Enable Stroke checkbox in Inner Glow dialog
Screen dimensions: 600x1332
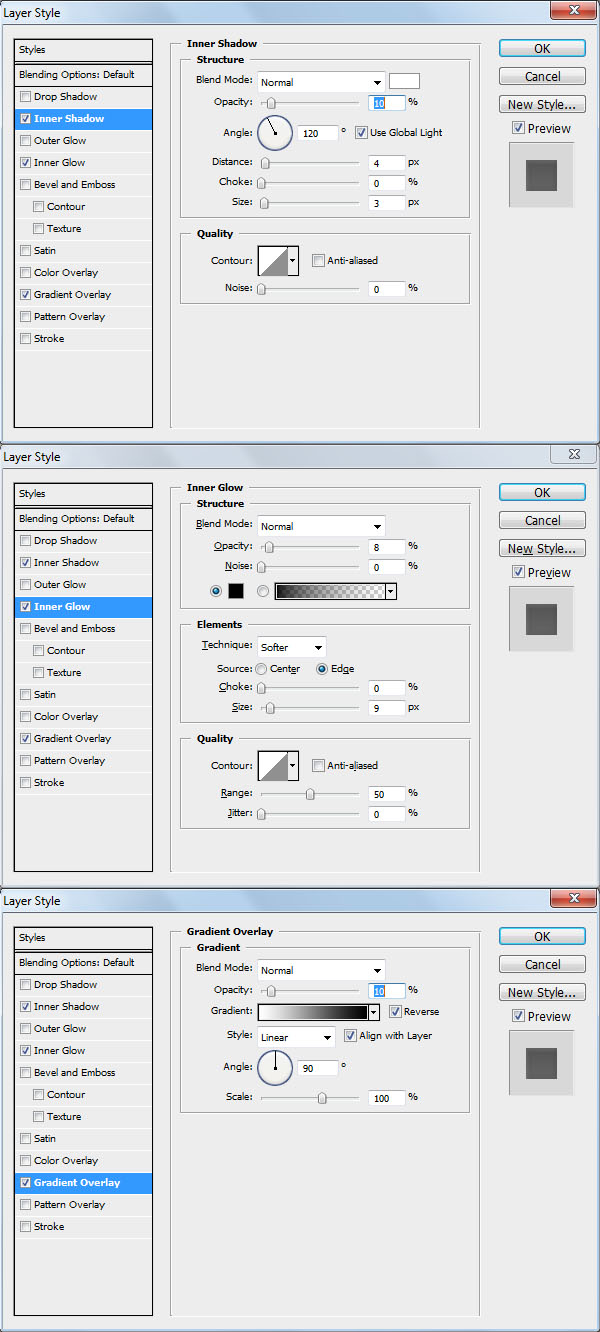coord(25,783)
